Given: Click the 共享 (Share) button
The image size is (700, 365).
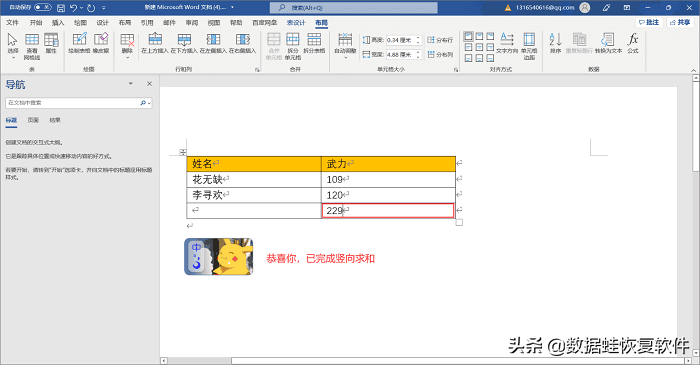Looking at the screenshot, I should tap(680, 22).
